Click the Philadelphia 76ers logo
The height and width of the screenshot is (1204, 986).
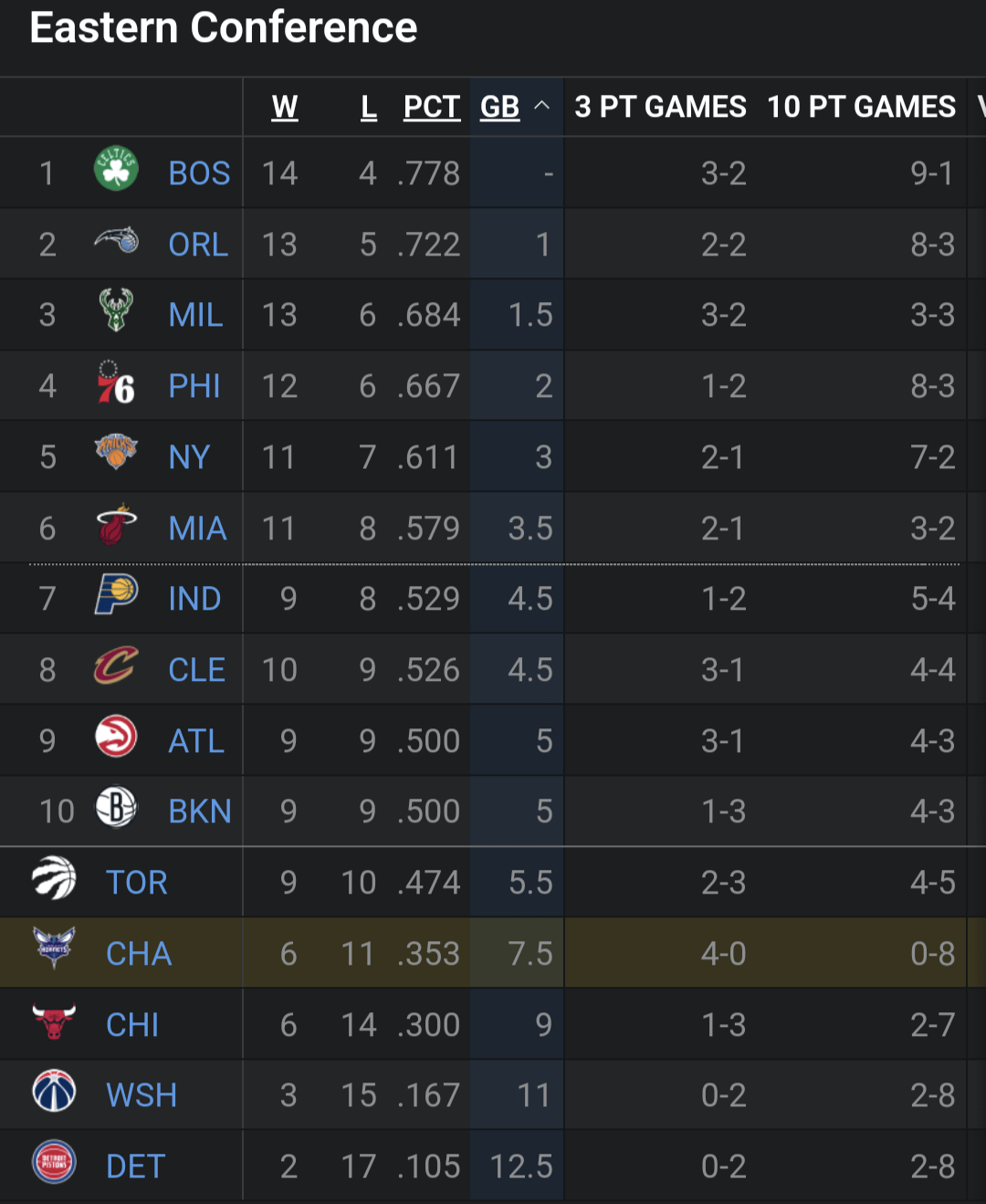116,382
